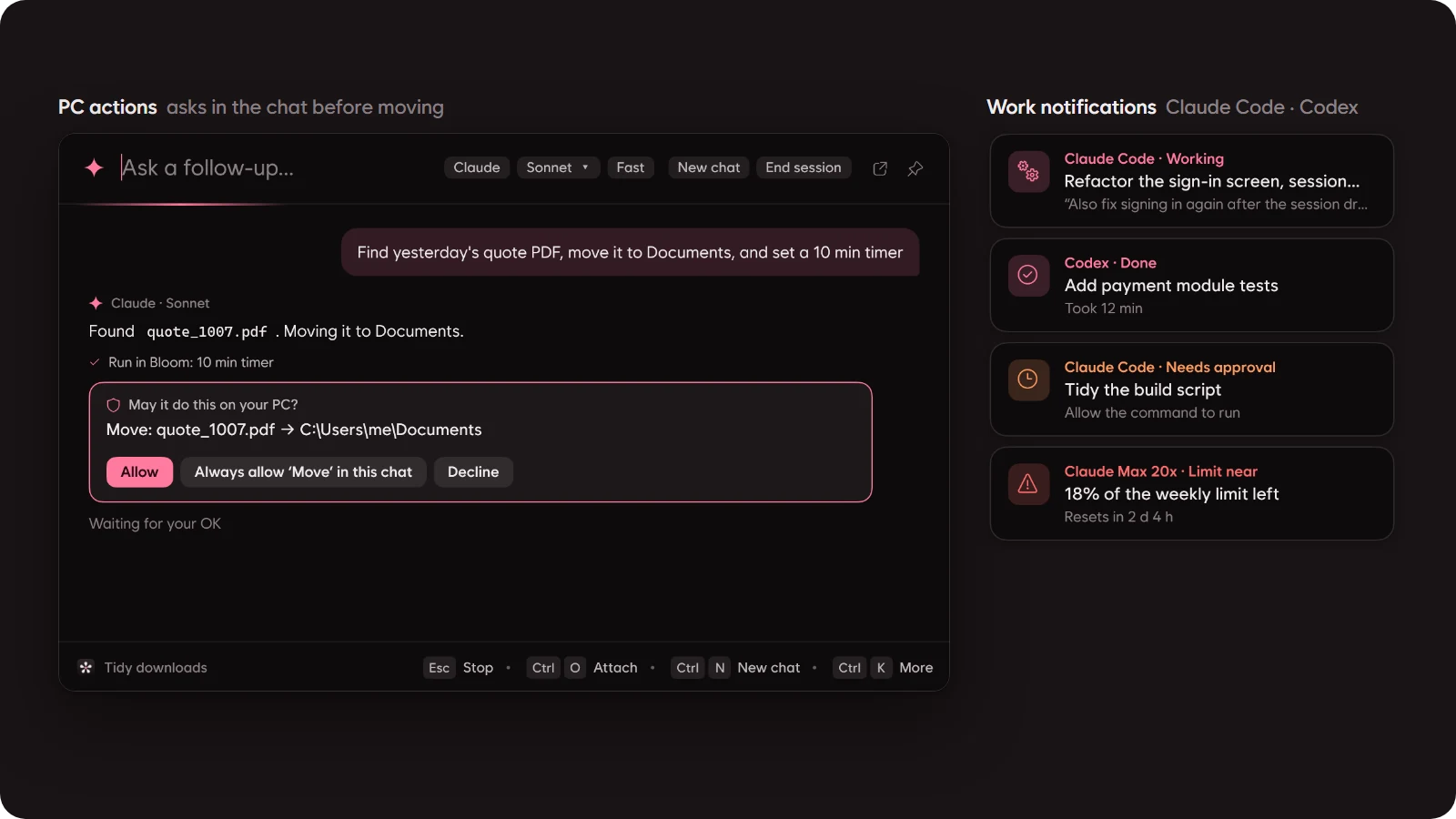This screenshot has height=819, width=1456.
Task: Open the chat in a pop-out window
Action: click(880, 168)
